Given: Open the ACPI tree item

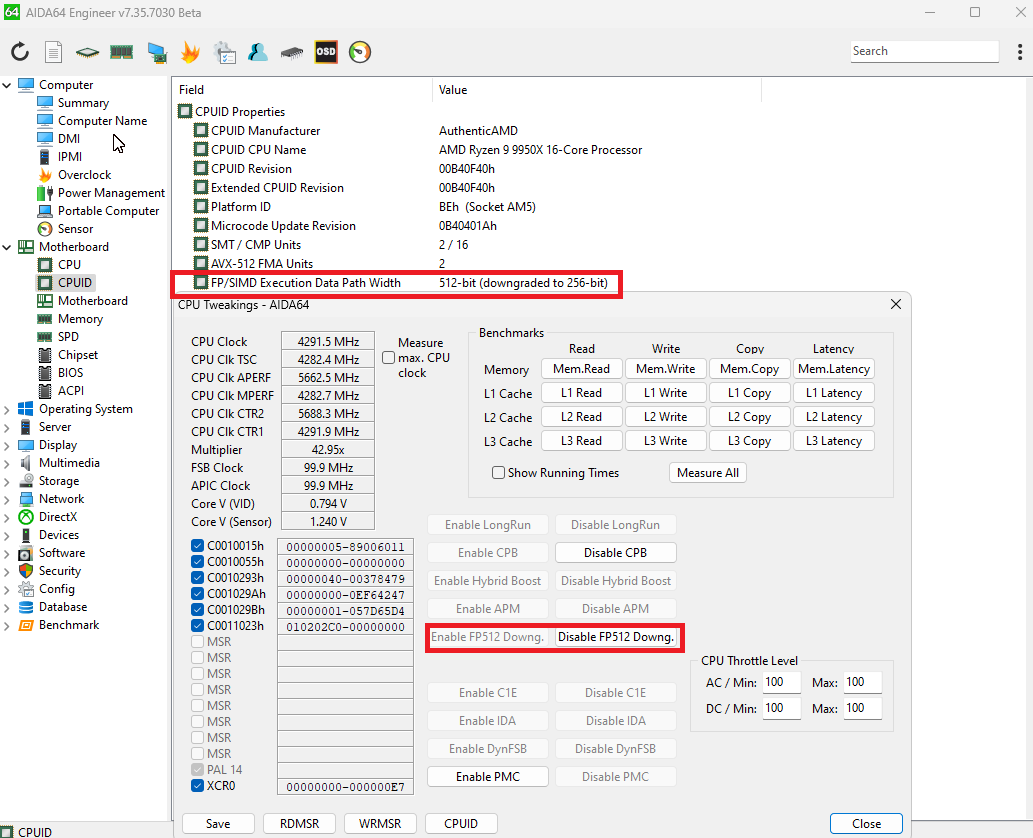Looking at the screenshot, I should click(70, 391).
